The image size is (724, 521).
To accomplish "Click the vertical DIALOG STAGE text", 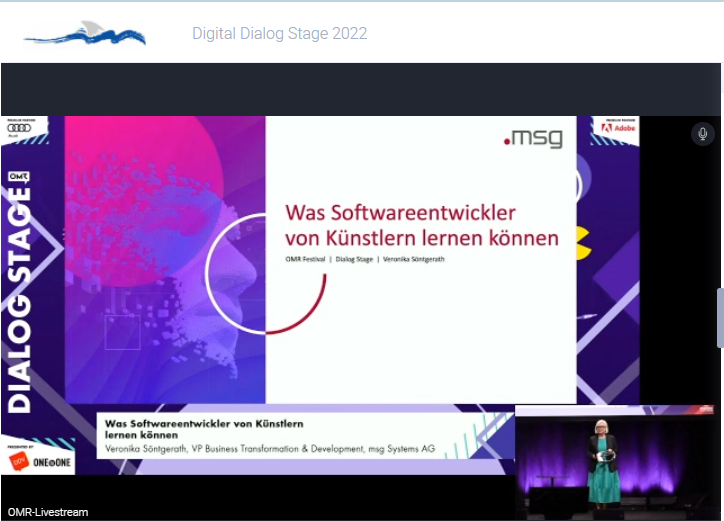I will (19, 299).
